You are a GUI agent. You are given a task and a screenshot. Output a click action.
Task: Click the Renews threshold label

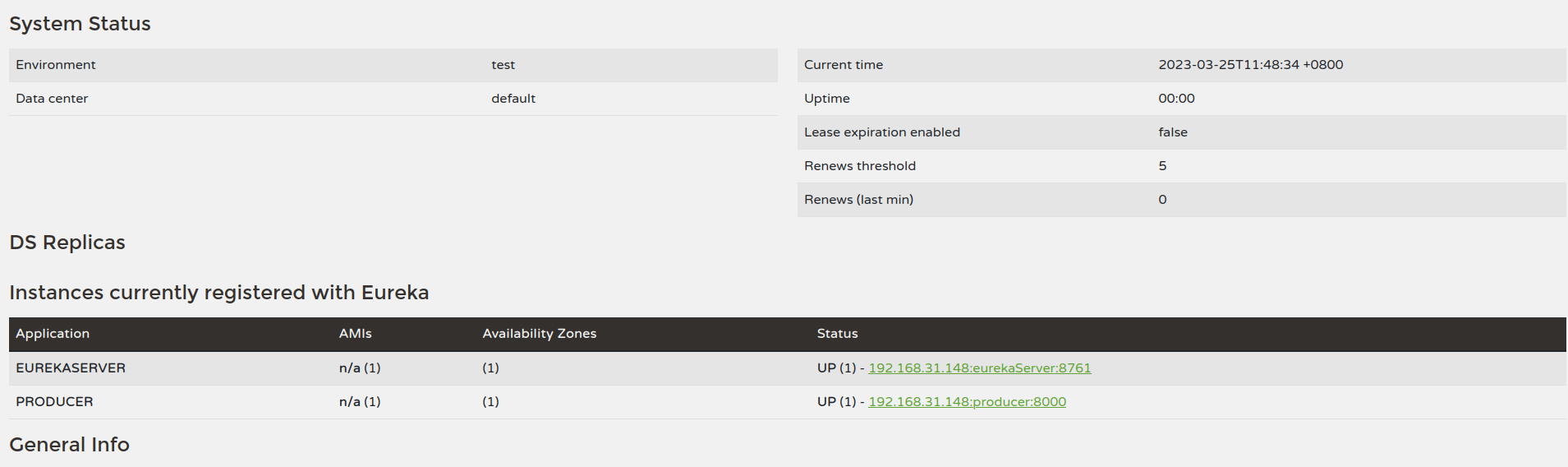click(859, 166)
